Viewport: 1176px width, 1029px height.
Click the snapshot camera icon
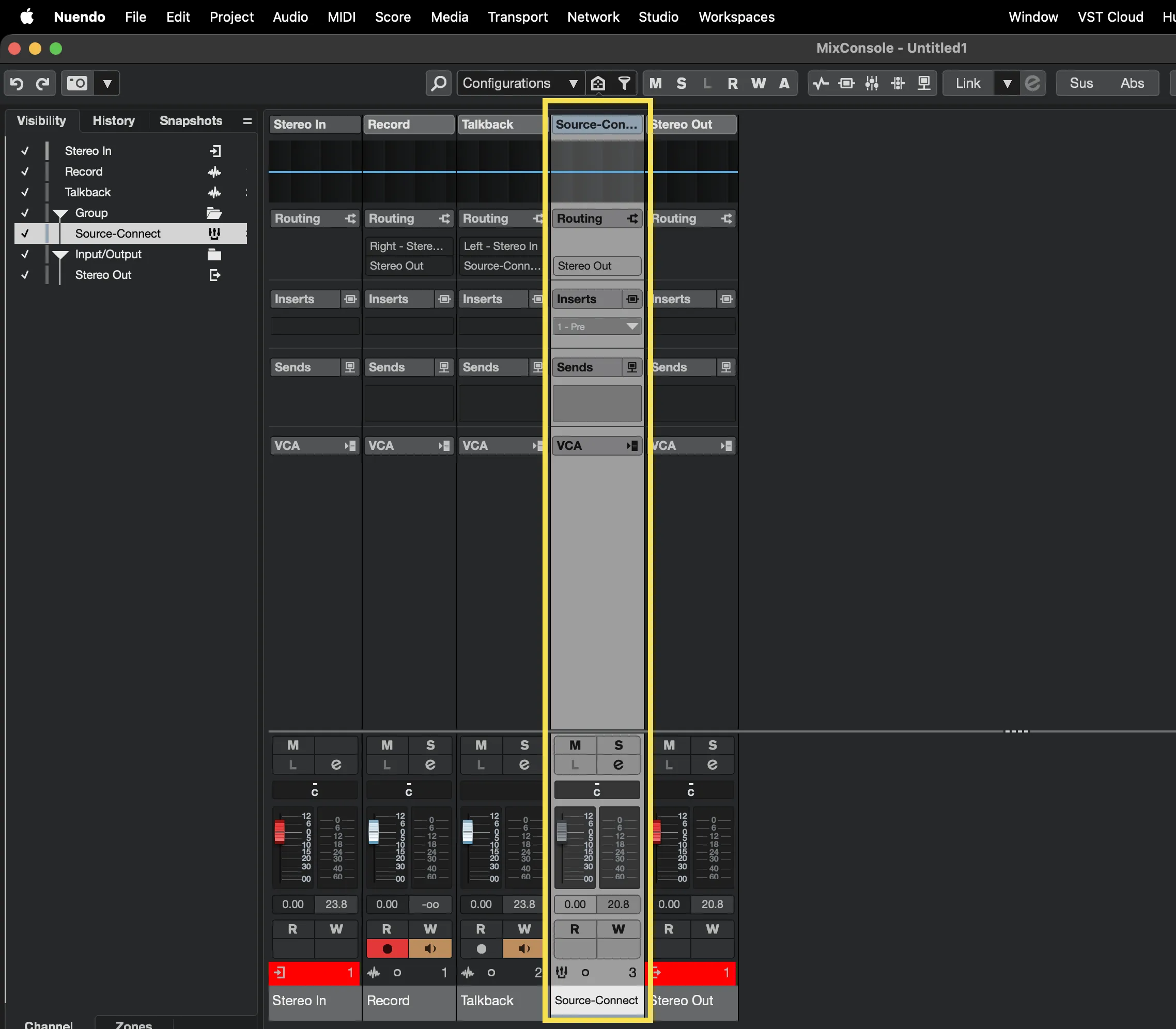click(x=77, y=84)
